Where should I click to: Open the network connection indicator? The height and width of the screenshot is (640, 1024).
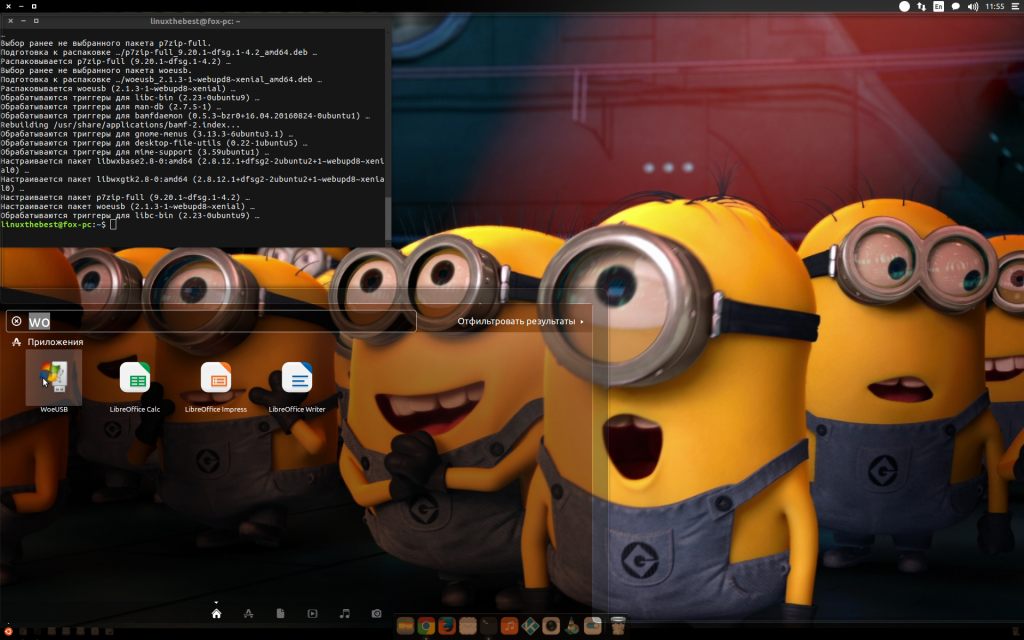(921, 6)
